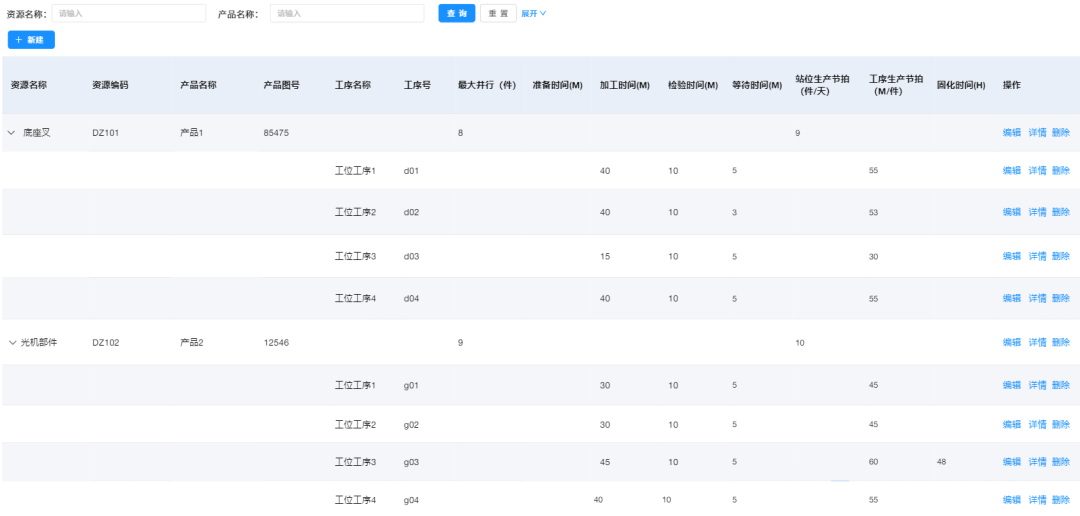1080x516 pixels.
Task: Edit the d01 process row
Action: coord(1012,171)
